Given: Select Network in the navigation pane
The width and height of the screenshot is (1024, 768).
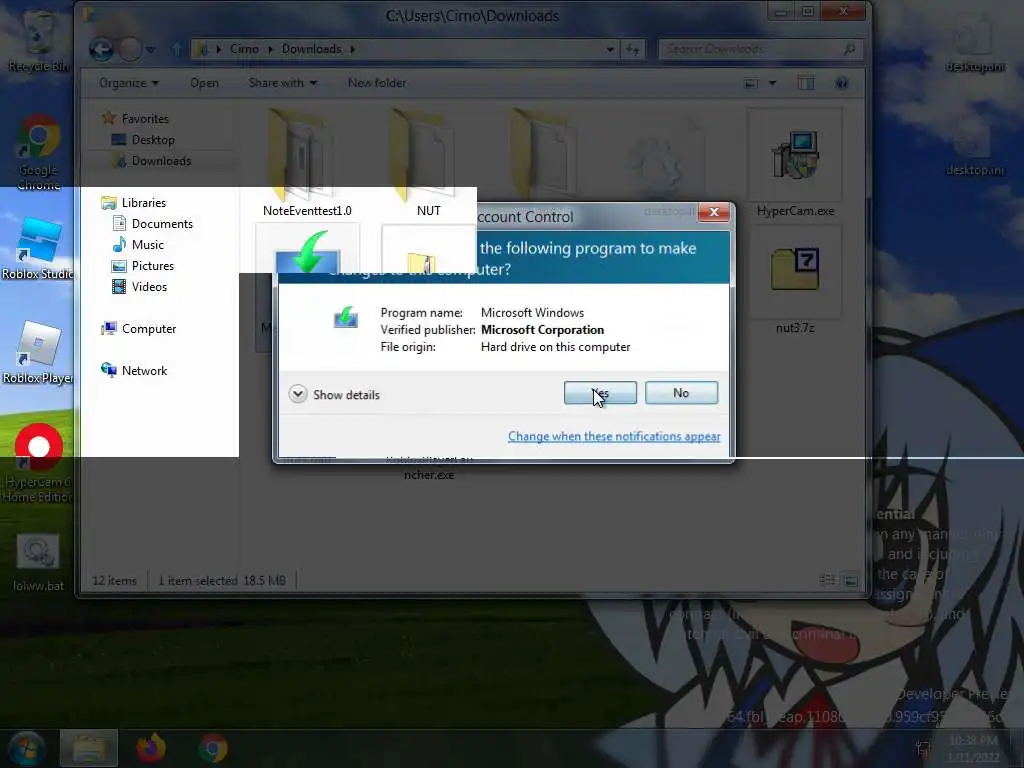Looking at the screenshot, I should coord(135,370).
